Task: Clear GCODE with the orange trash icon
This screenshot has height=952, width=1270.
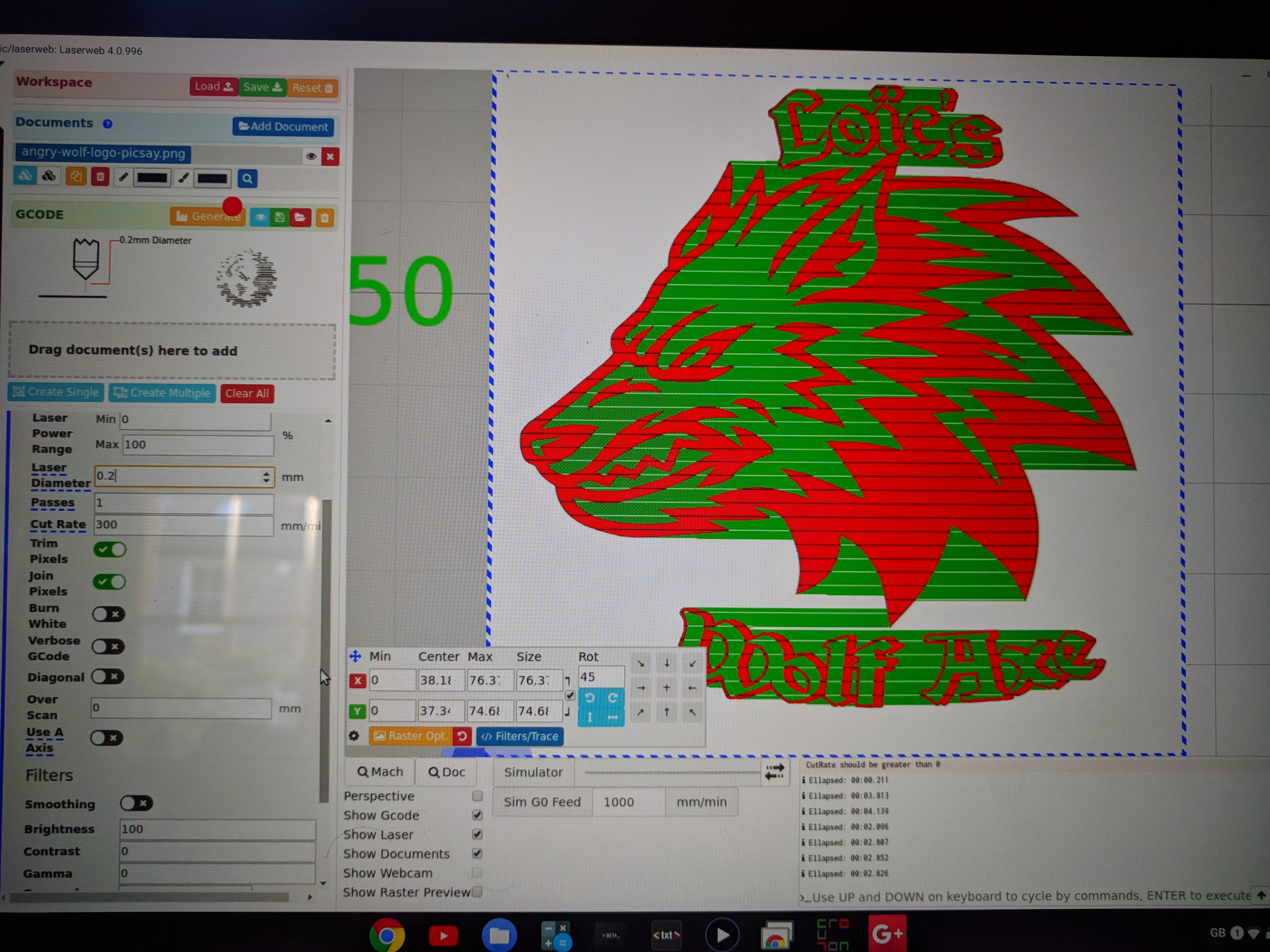Action: tap(324, 218)
